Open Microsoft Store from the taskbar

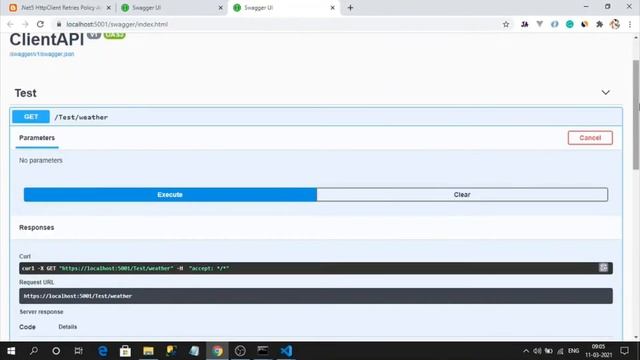125,351
